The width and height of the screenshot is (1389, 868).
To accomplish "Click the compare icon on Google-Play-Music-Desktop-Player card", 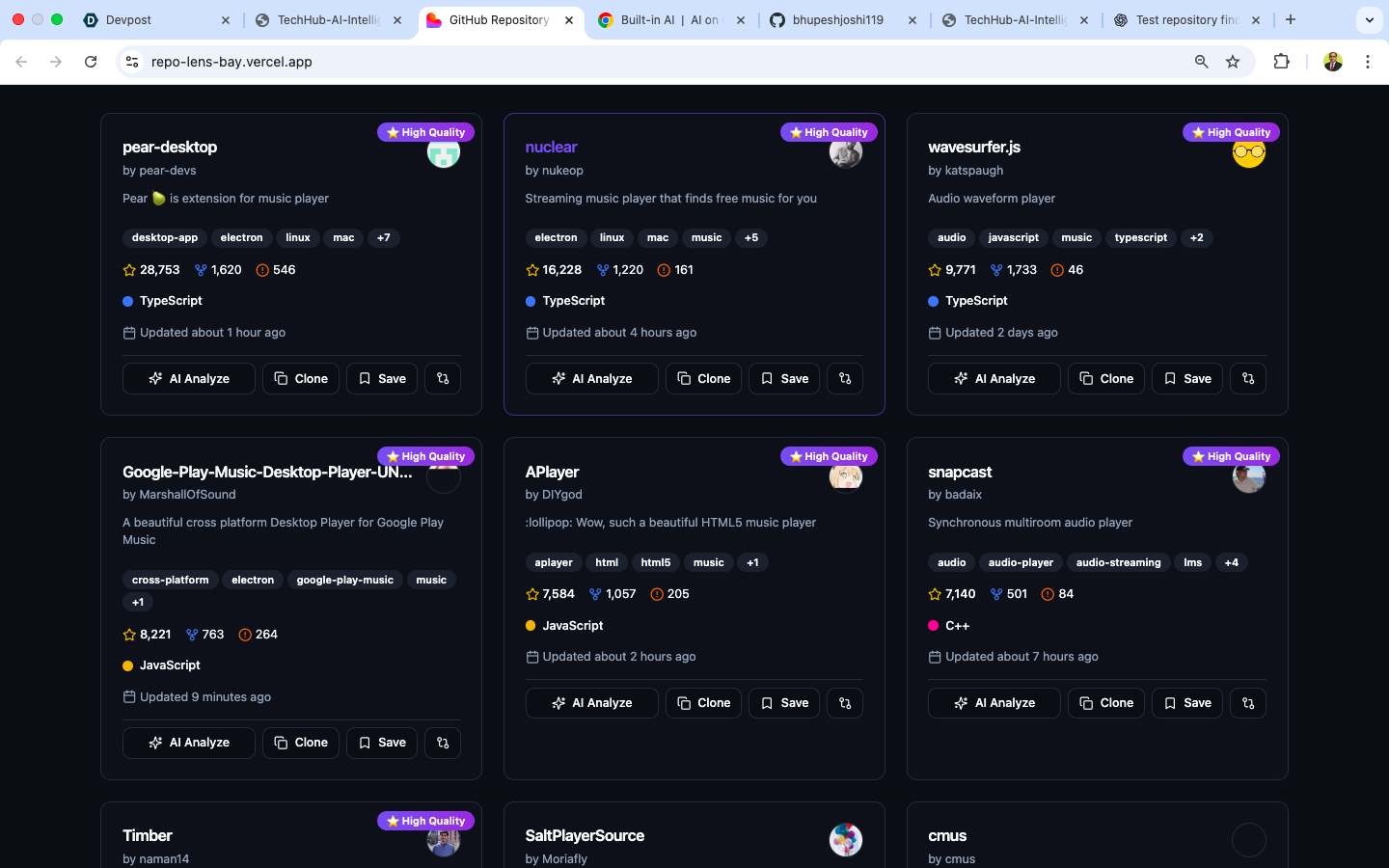I will coord(443,743).
